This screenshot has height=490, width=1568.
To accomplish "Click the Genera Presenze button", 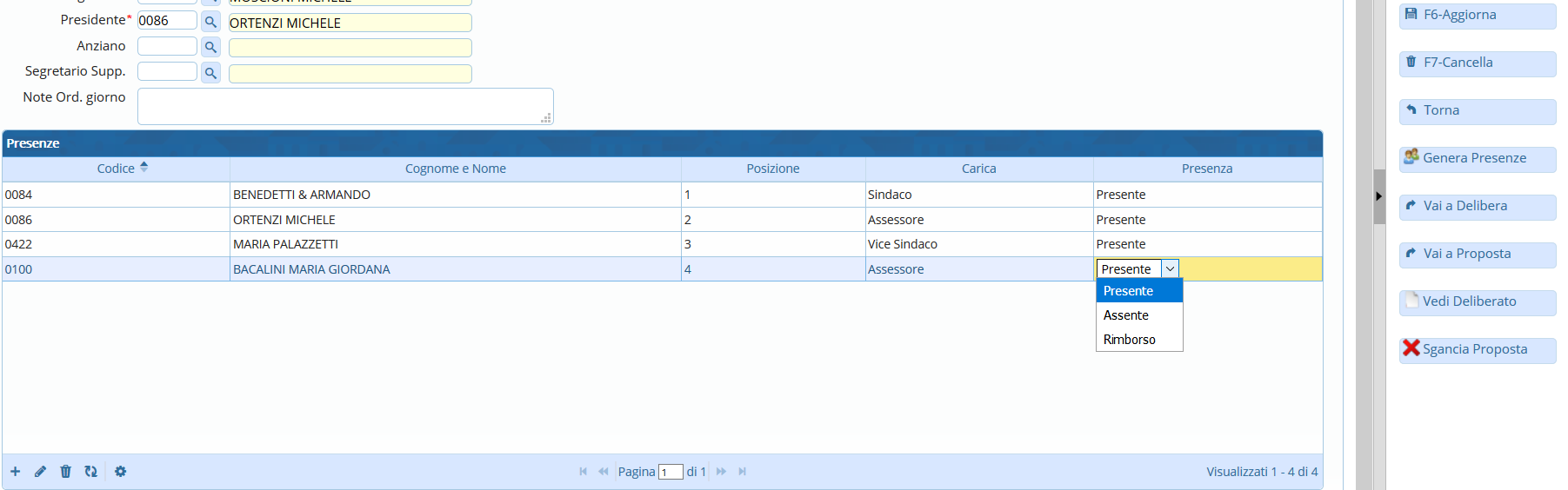I will tap(1476, 158).
